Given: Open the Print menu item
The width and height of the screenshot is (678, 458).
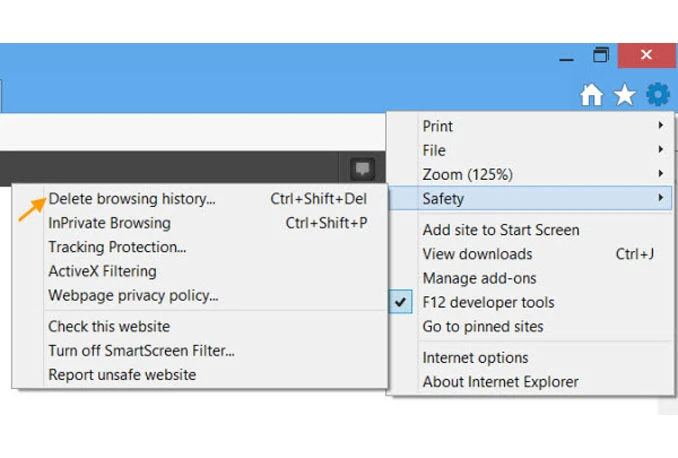Looking at the screenshot, I should (x=531, y=126).
